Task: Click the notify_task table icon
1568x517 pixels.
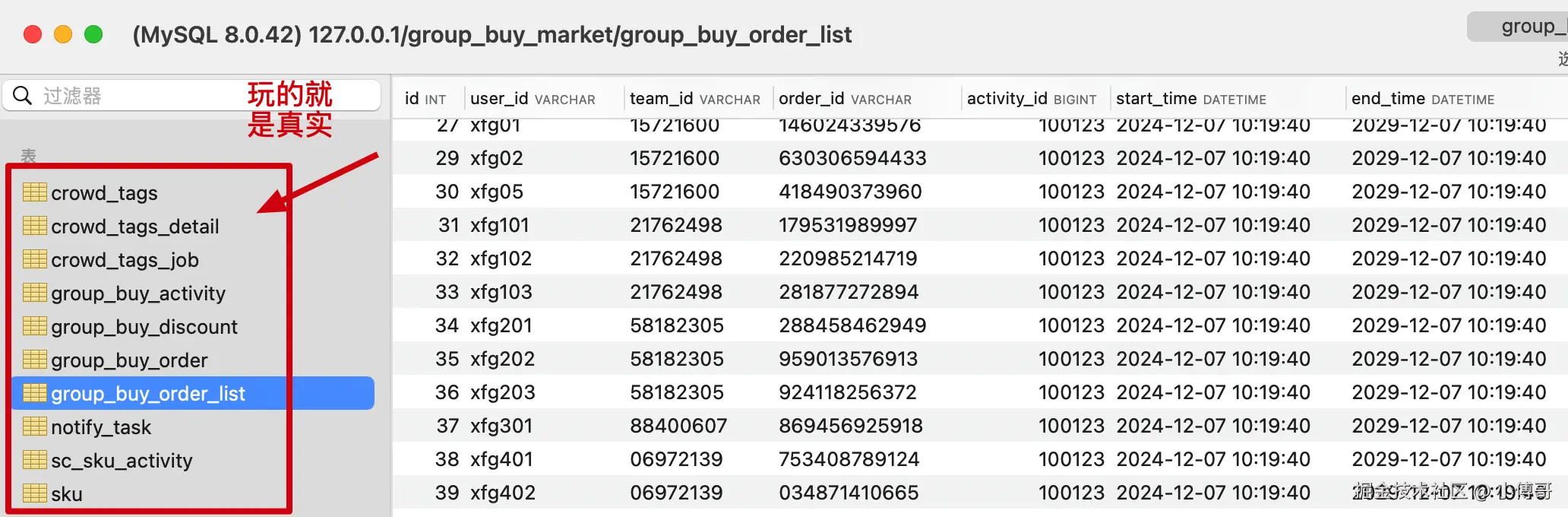Action: coord(34,427)
